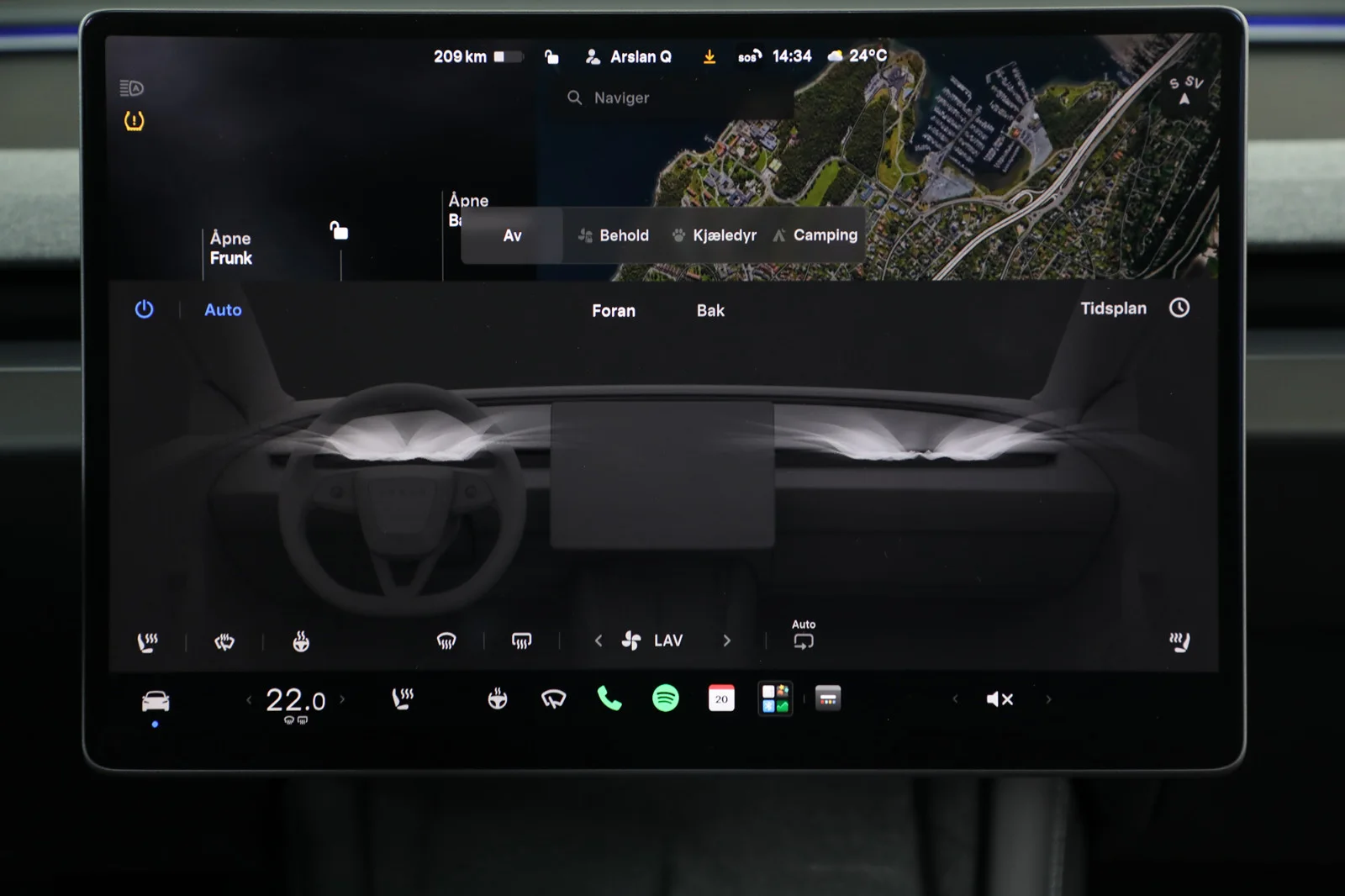Open the Arslan Q driver profile
The width and height of the screenshot is (1345, 896).
pos(628,56)
